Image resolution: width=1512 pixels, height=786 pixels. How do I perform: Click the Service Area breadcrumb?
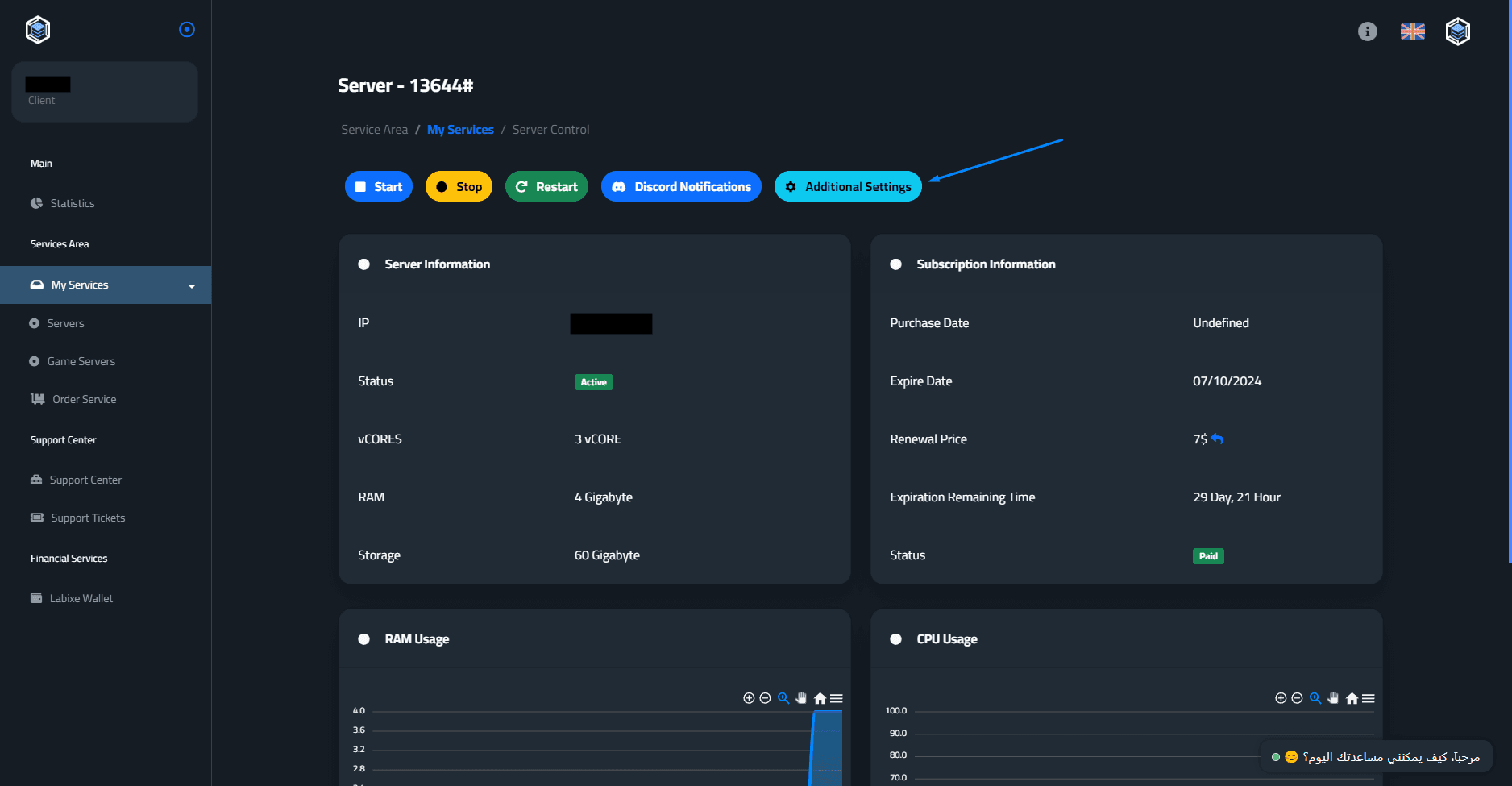[374, 130]
